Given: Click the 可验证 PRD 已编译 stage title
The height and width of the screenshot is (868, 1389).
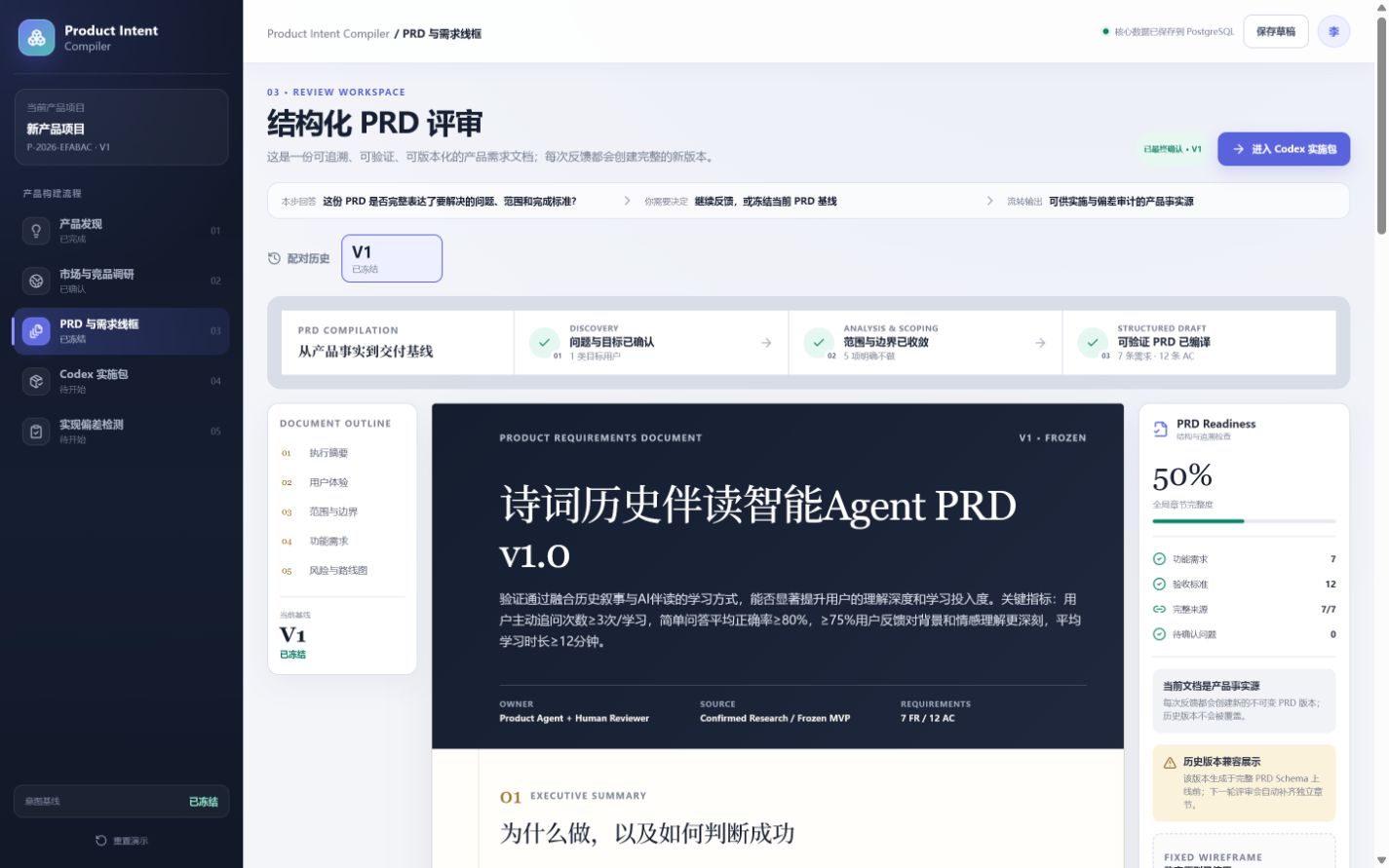Looking at the screenshot, I should coord(1164,342).
